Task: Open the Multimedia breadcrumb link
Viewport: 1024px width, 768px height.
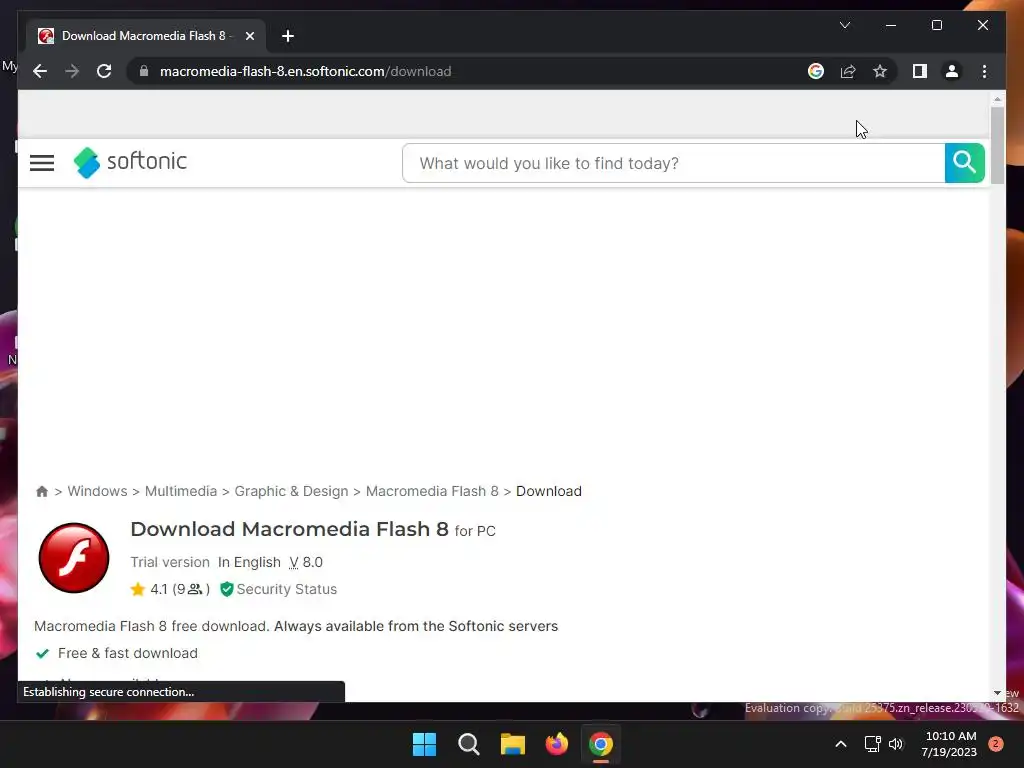Action: pyautogui.click(x=181, y=491)
